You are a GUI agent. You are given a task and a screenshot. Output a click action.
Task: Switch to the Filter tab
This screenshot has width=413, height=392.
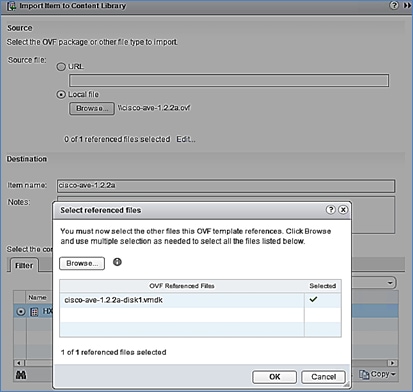pyautogui.click(x=24, y=266)
